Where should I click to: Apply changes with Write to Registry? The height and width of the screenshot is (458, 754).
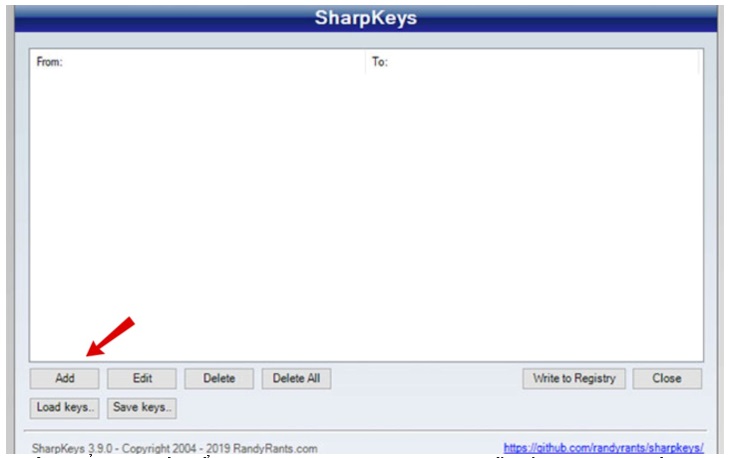click(x=574, y=379)
